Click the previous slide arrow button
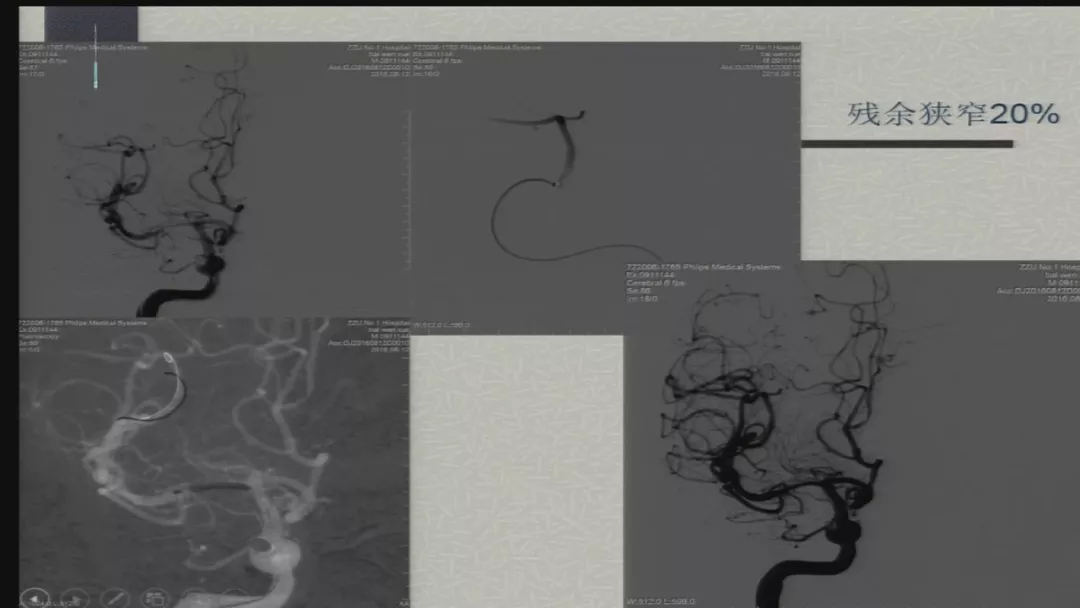The height and width of the screenshot is (608, 1080). [x=34, y=597]
